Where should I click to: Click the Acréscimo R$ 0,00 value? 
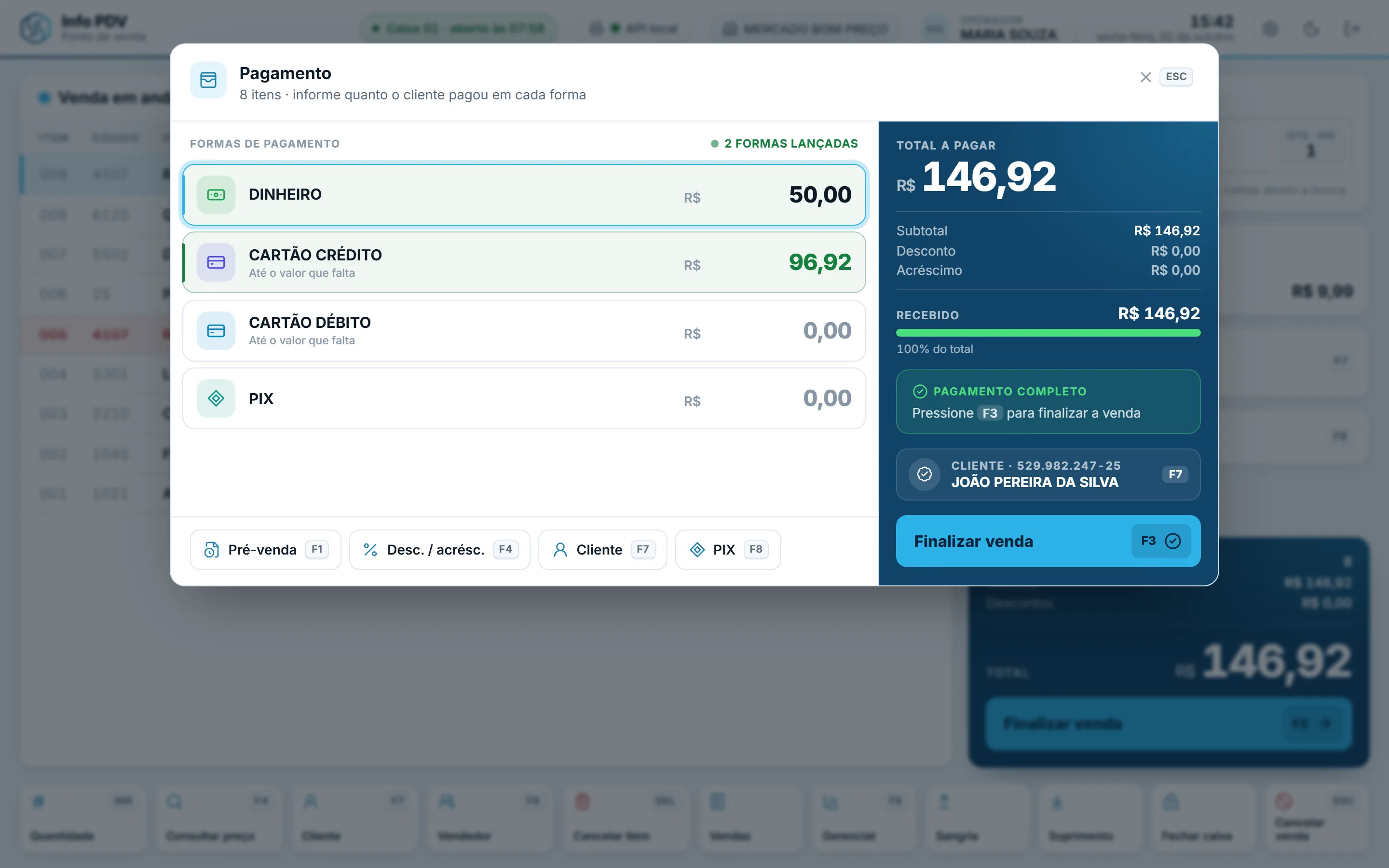click(x=1175, y=271)
